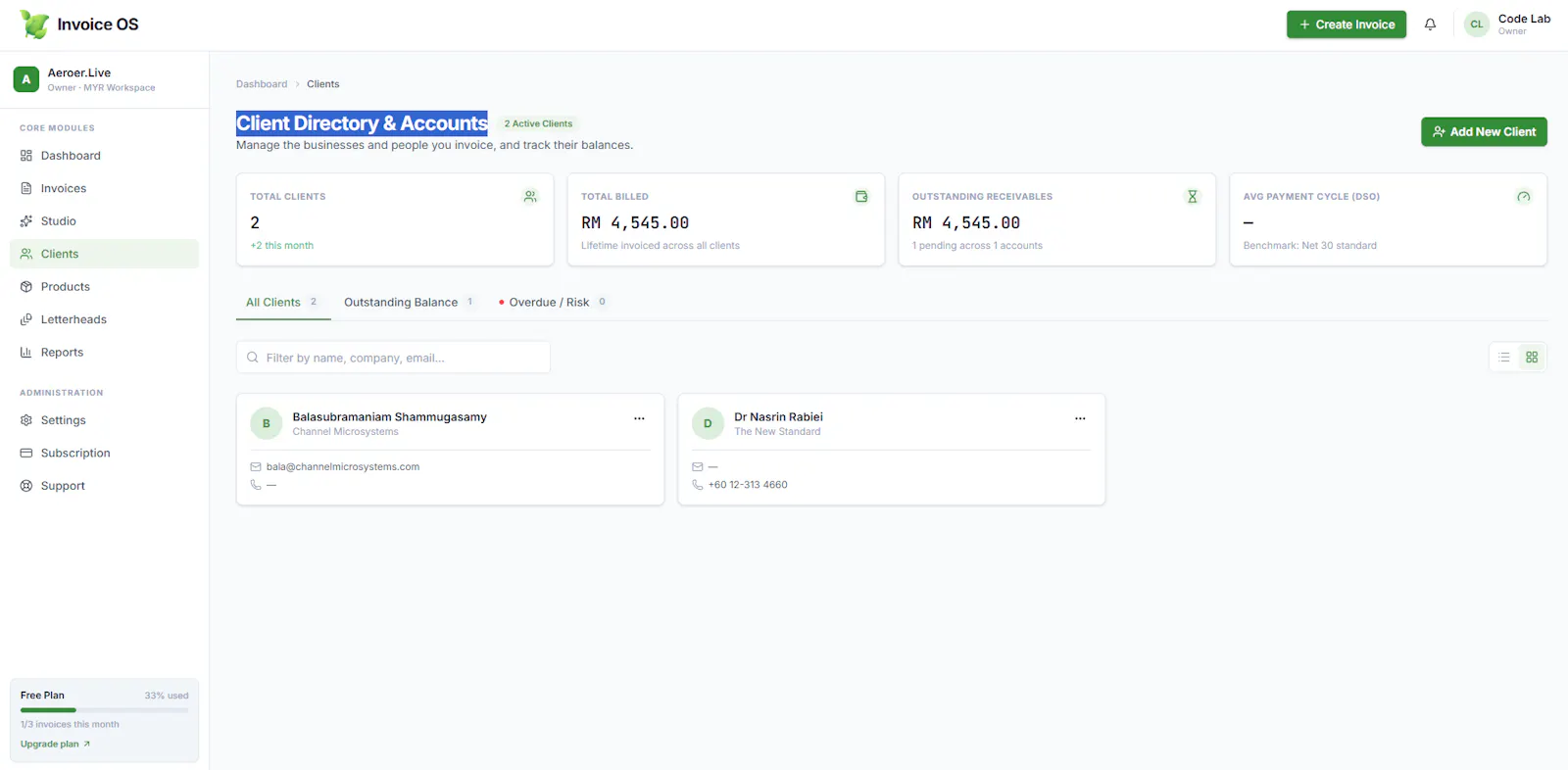Click the +60 12-313 4660 phone number
Screen dimensions: 1568x770
pyautogui.click(x=748, y=485)
